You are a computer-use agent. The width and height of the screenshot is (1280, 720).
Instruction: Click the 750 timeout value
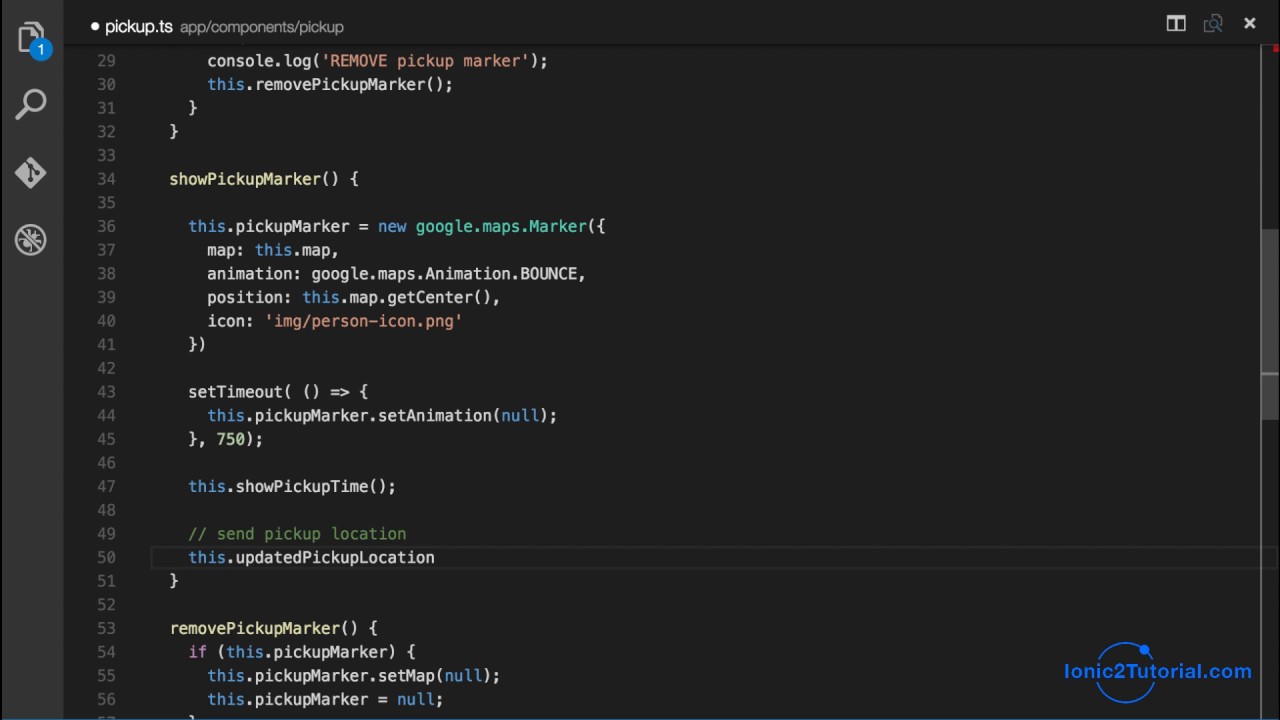[x=230, y=439]
